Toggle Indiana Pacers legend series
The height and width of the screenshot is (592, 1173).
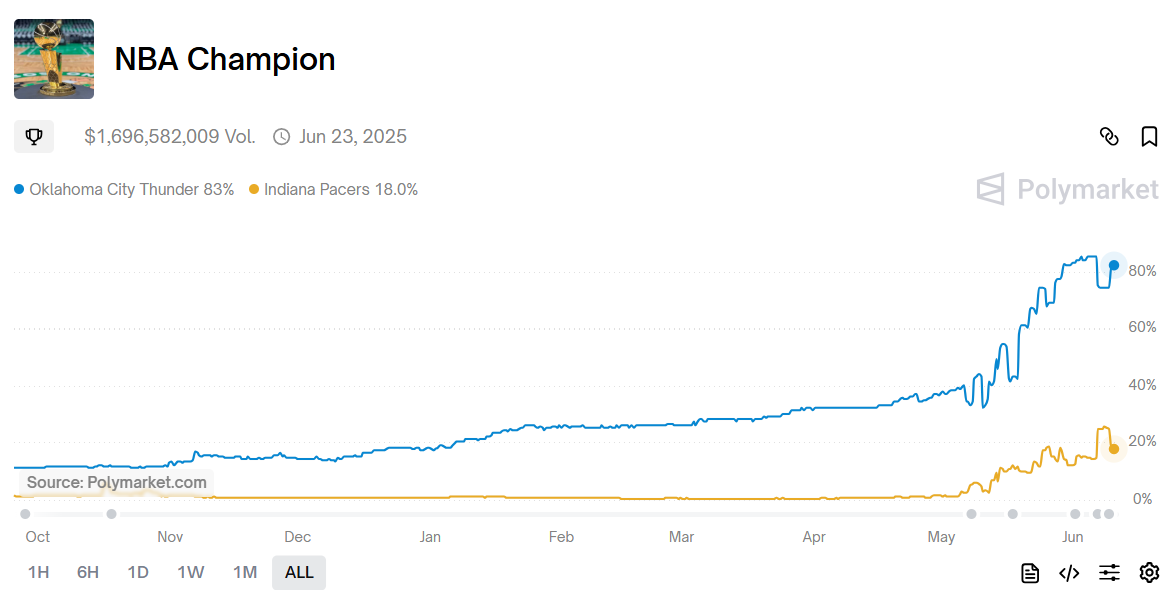point(333,189)
